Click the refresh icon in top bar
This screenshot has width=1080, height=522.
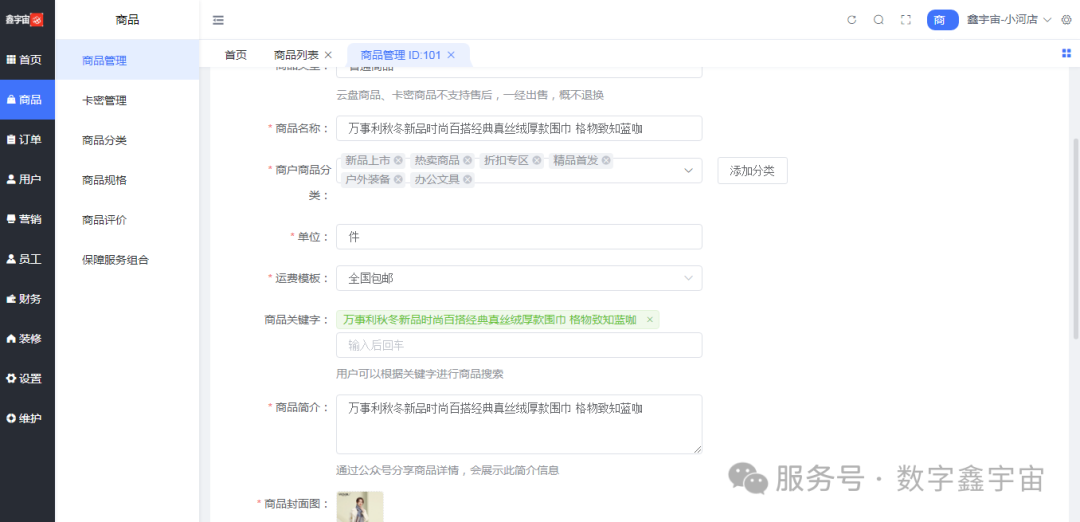point(851,20)
